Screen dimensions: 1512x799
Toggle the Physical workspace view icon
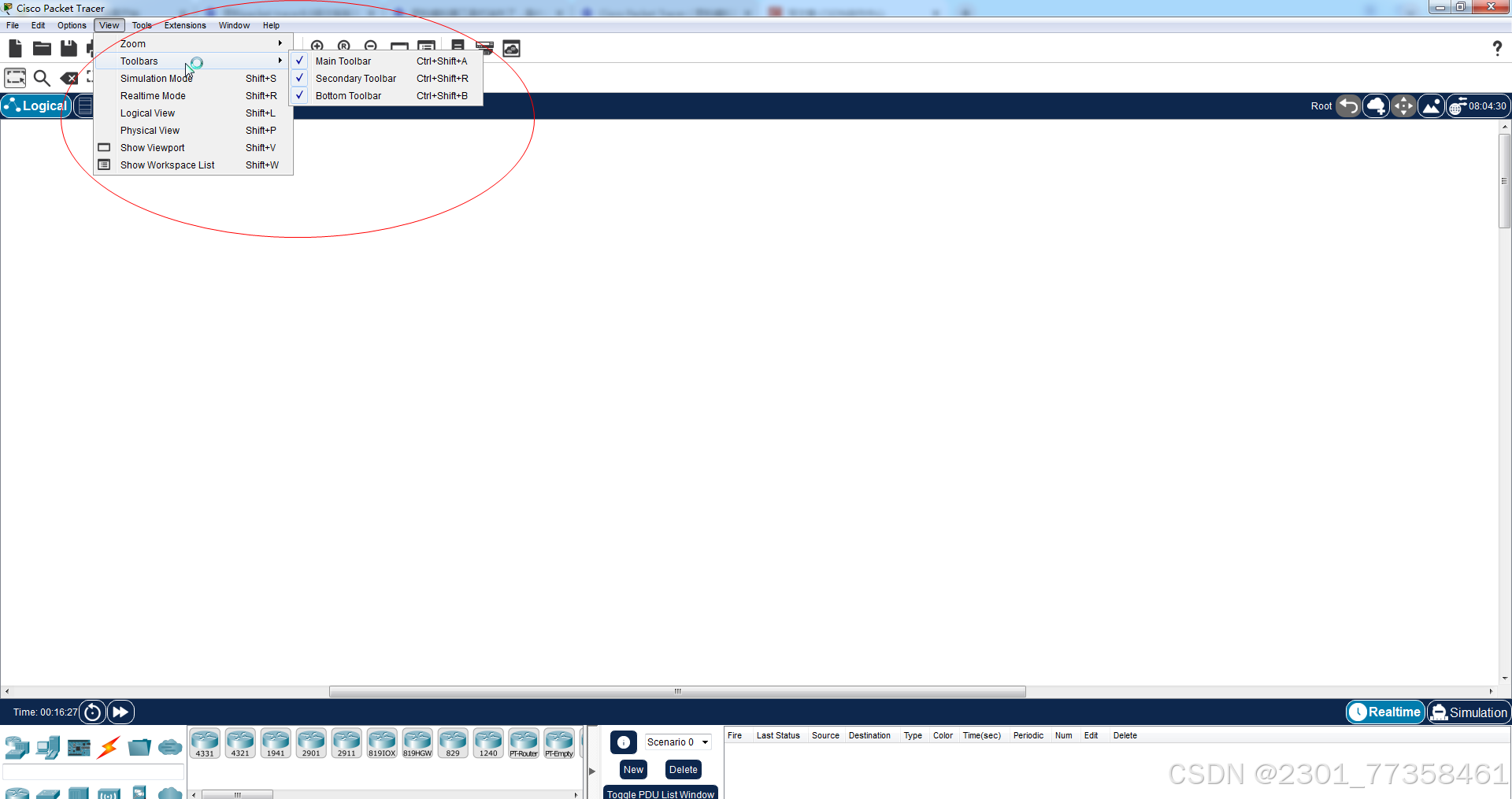coord(84,105)
